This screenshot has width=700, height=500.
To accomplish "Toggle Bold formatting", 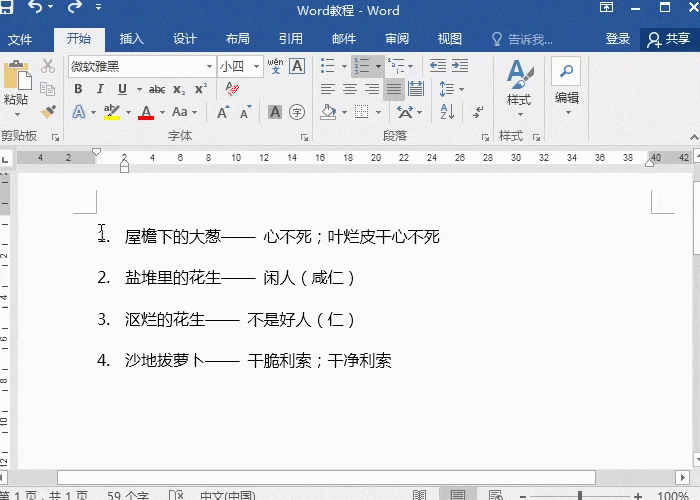I will 78,89.
